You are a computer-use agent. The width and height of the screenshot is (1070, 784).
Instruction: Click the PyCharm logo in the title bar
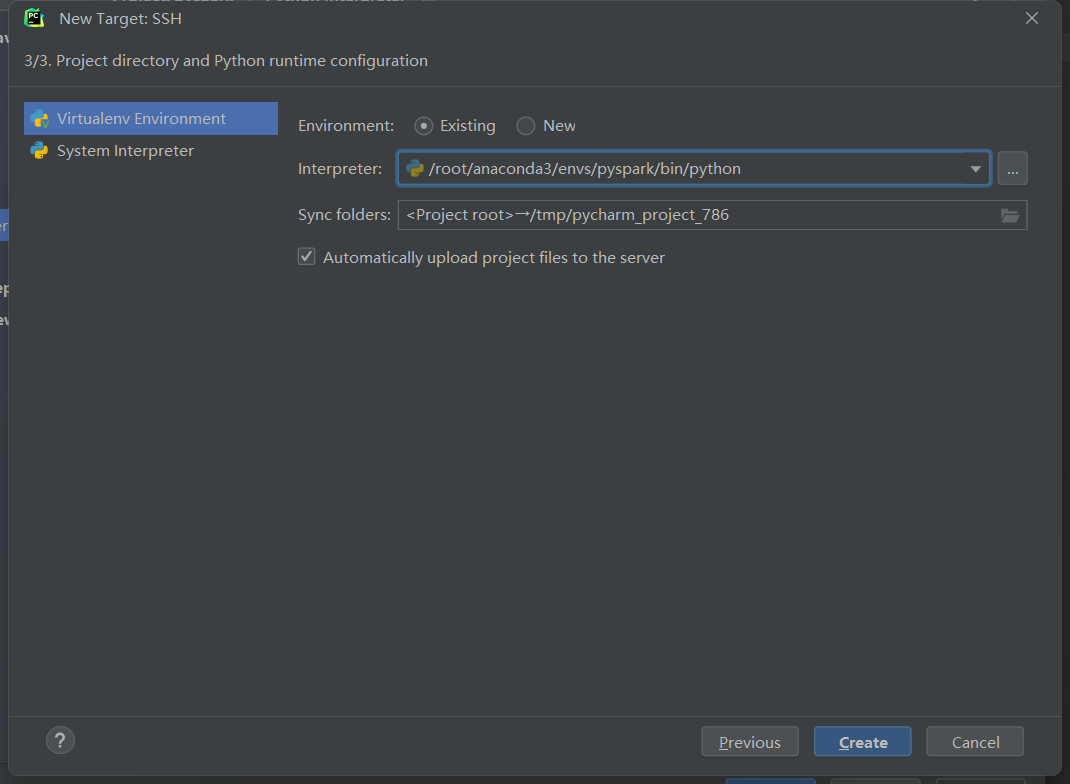click(35, 18)
